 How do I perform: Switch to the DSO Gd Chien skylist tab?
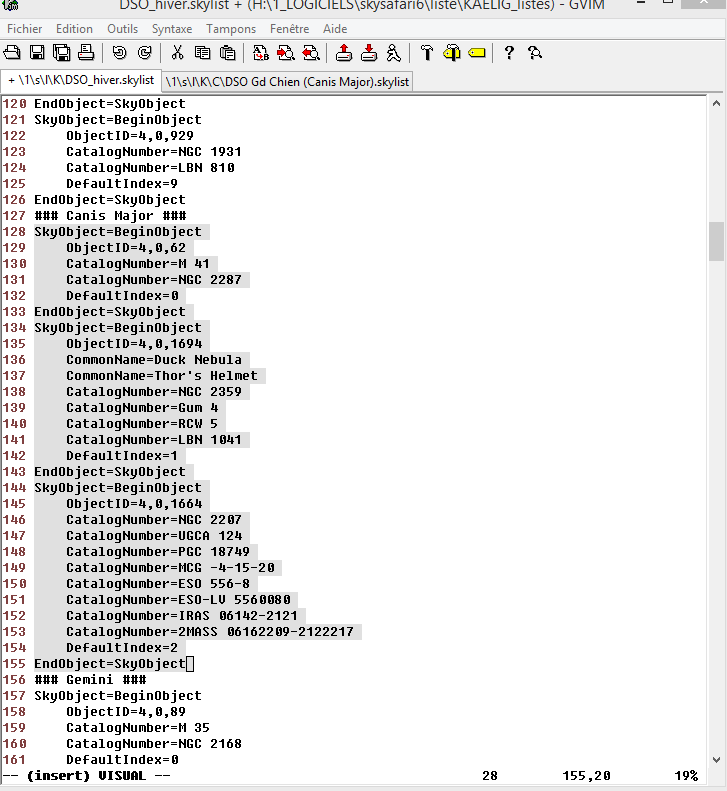288,81
